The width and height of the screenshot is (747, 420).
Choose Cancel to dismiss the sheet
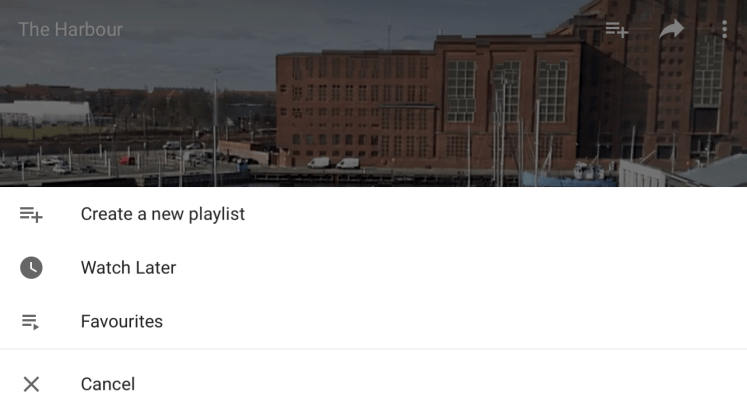point(108,384)
